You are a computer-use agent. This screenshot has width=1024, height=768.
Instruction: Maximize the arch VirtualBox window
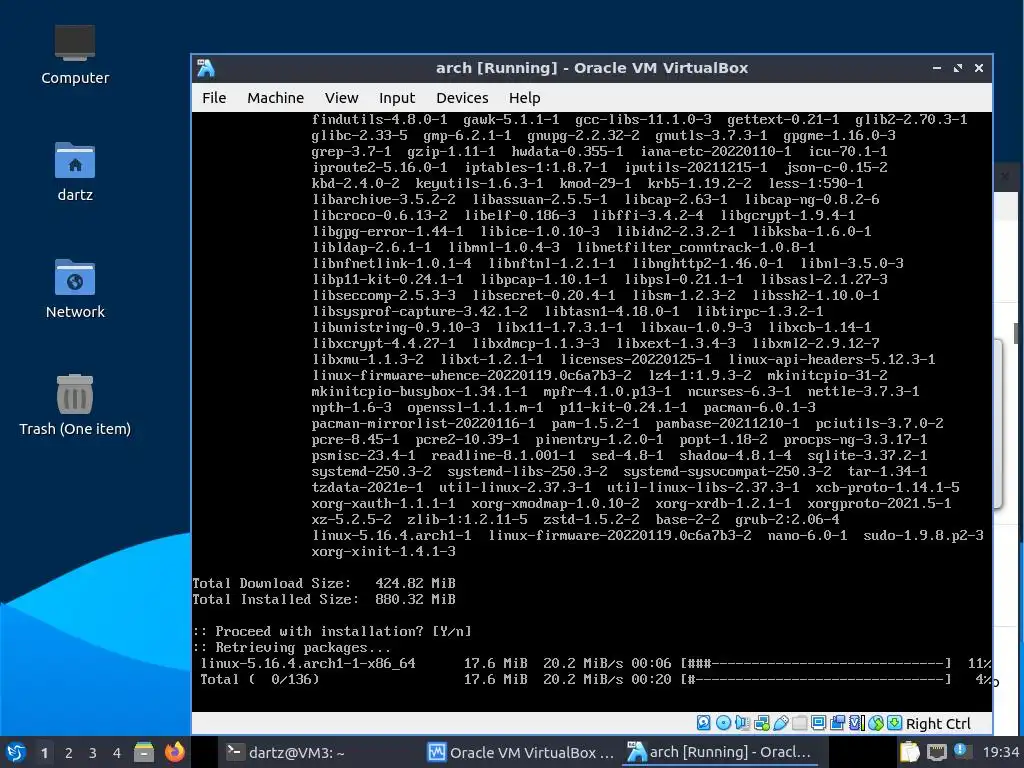(x=958, y=68)
